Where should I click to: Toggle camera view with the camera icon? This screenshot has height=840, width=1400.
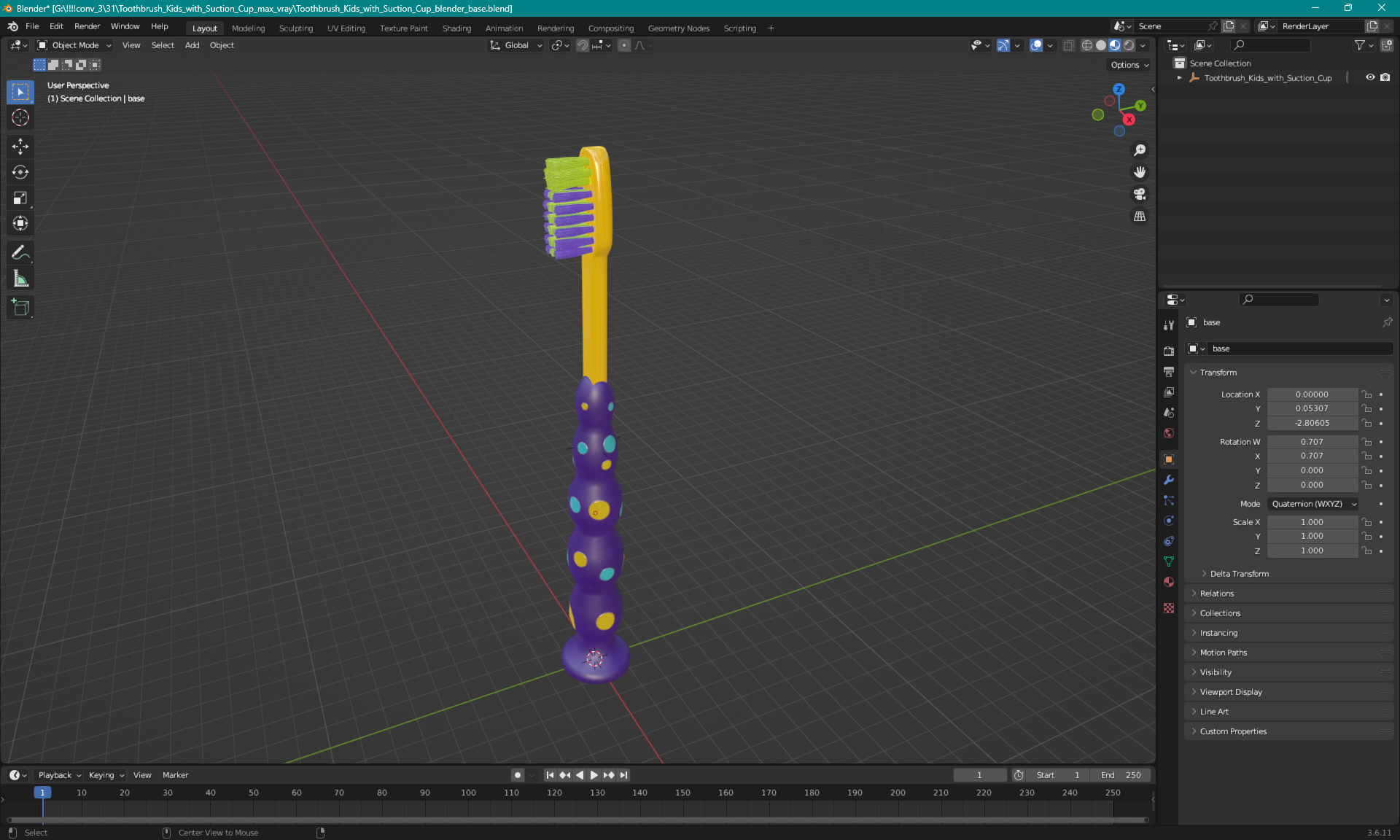[x=1139, y=194]
